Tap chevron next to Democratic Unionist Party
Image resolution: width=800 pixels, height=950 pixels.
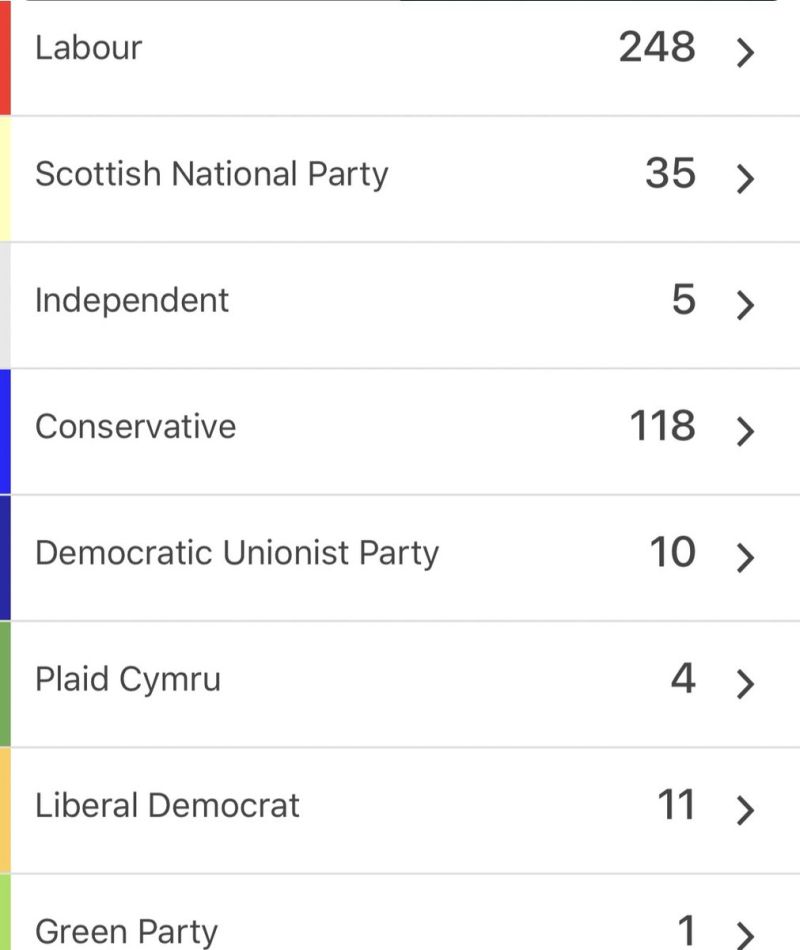click(x=745, y=557)
